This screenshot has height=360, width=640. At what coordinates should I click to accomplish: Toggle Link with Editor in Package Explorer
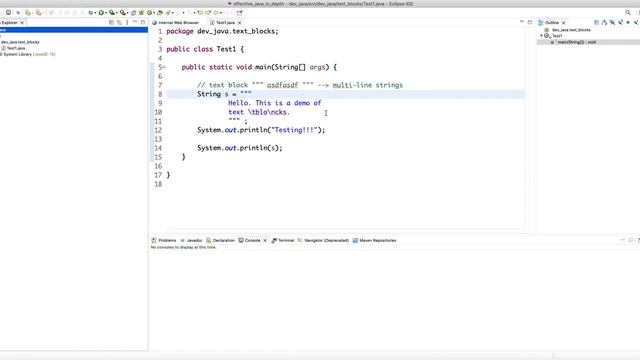(x=119, y=22)
